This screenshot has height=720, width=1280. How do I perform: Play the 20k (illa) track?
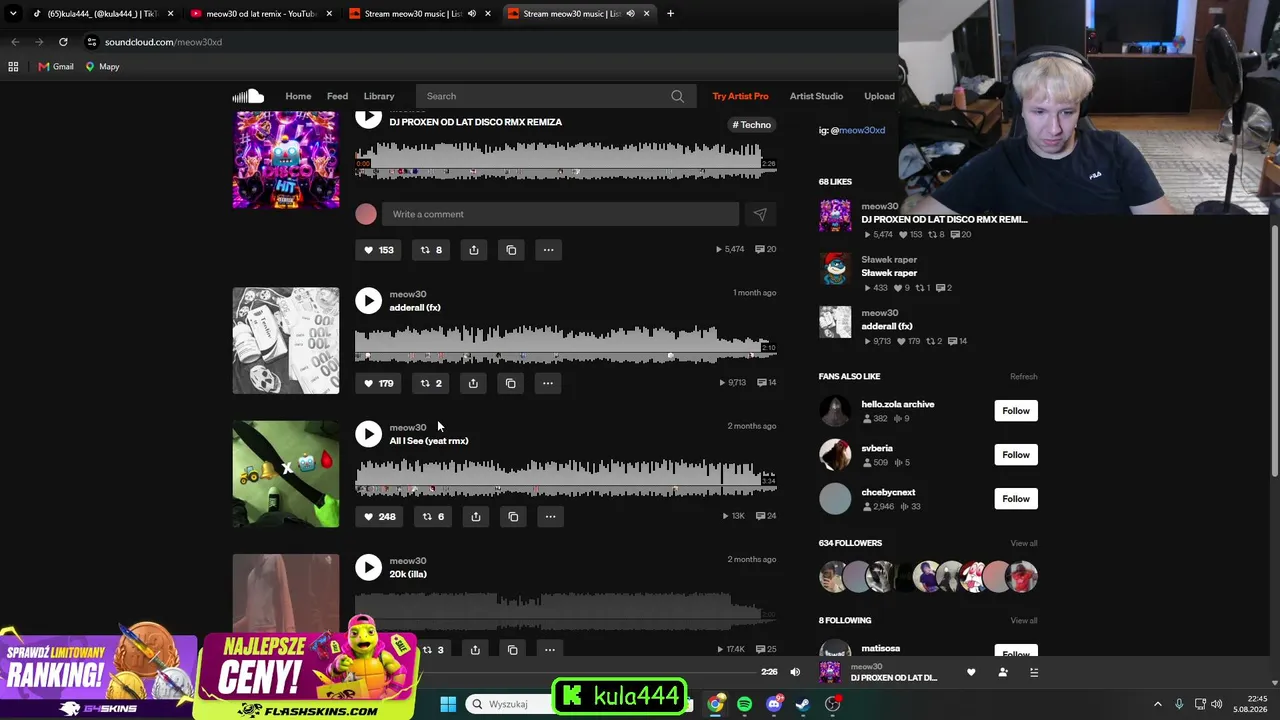(x=368, y=567)
